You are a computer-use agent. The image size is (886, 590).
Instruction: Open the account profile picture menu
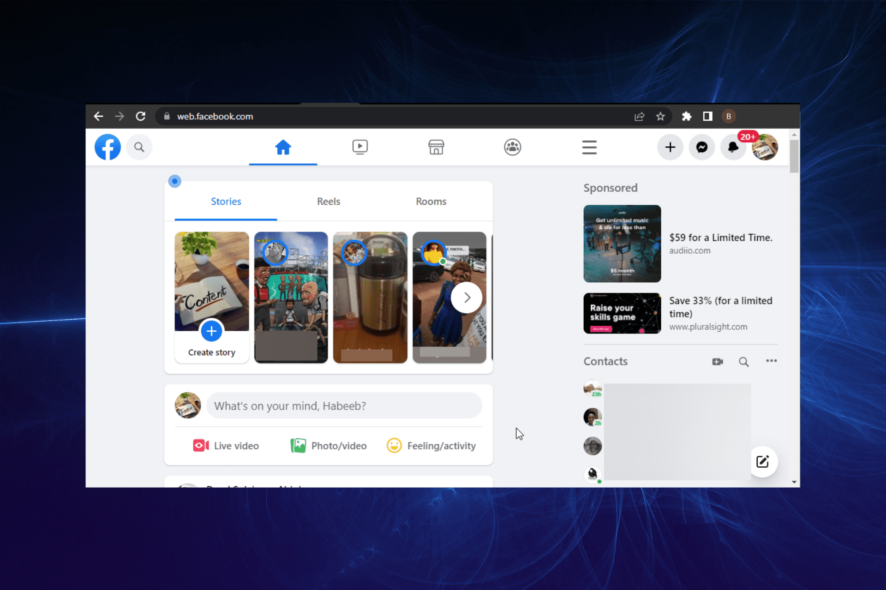click(765, 148)
